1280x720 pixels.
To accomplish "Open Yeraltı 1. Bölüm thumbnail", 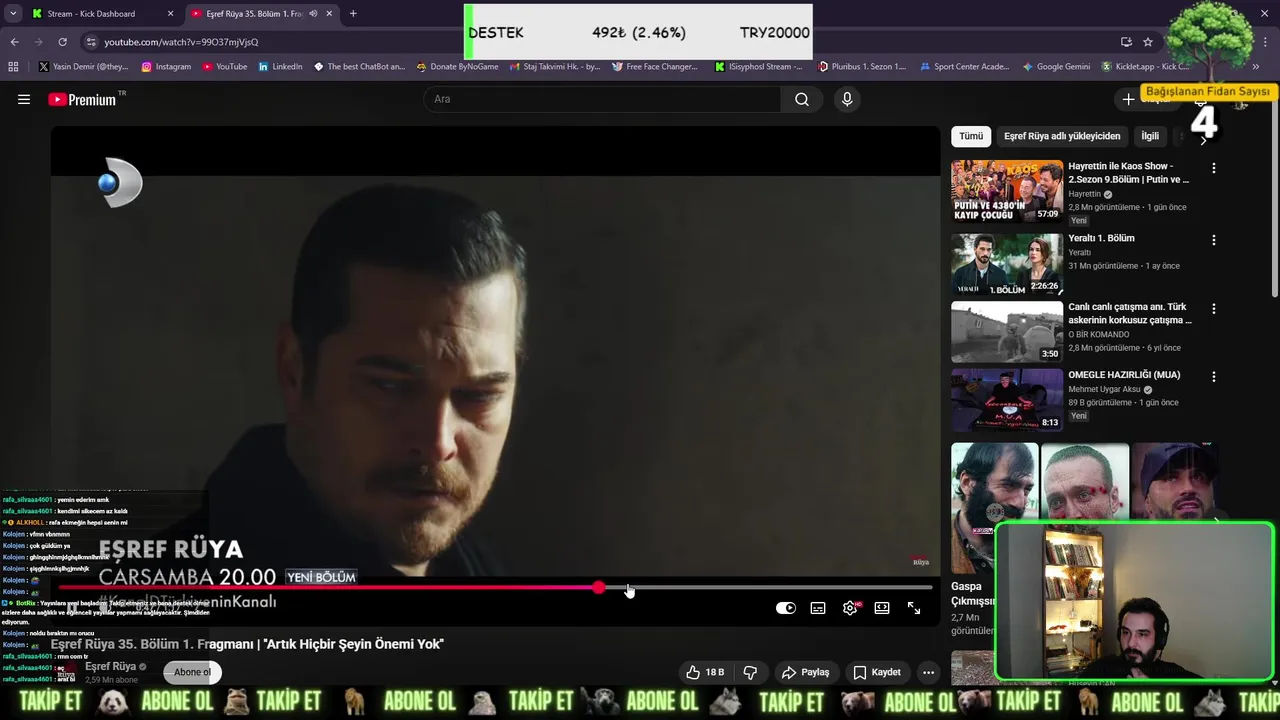I will point(1007,264).
